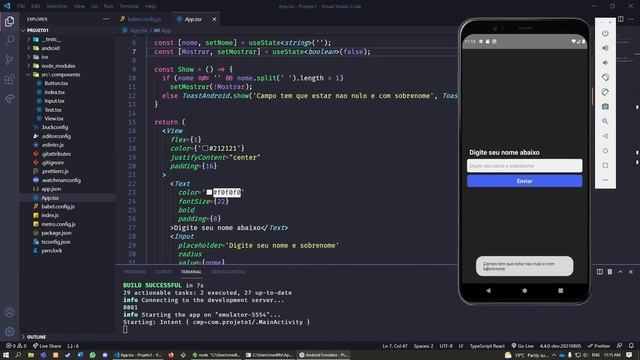
Task: Open the Explorer view in the activity bar
Action: click(x=9, y=21)
